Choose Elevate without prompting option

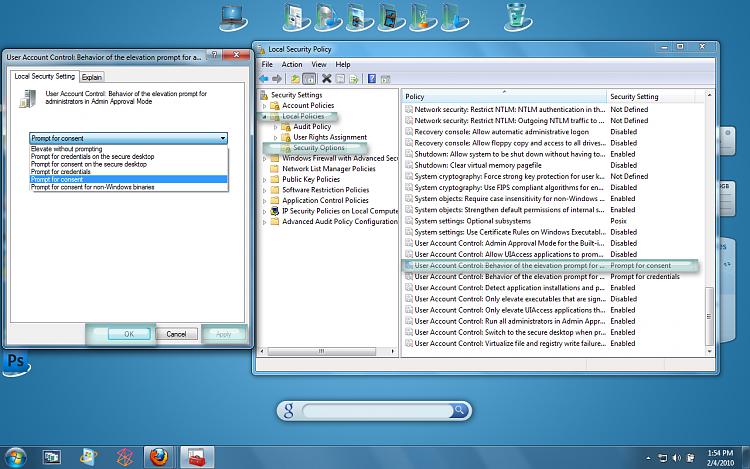129,149
